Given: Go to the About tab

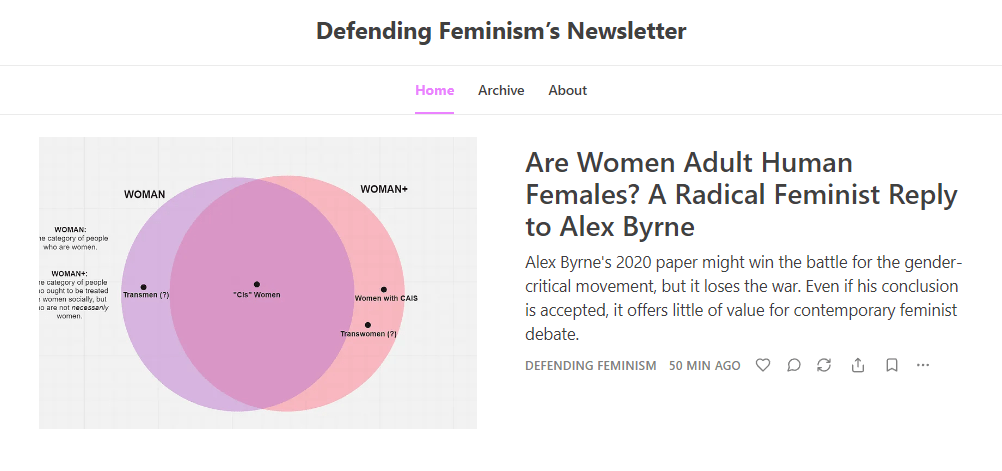Looking at the screenshot, I should coord(567,90).
